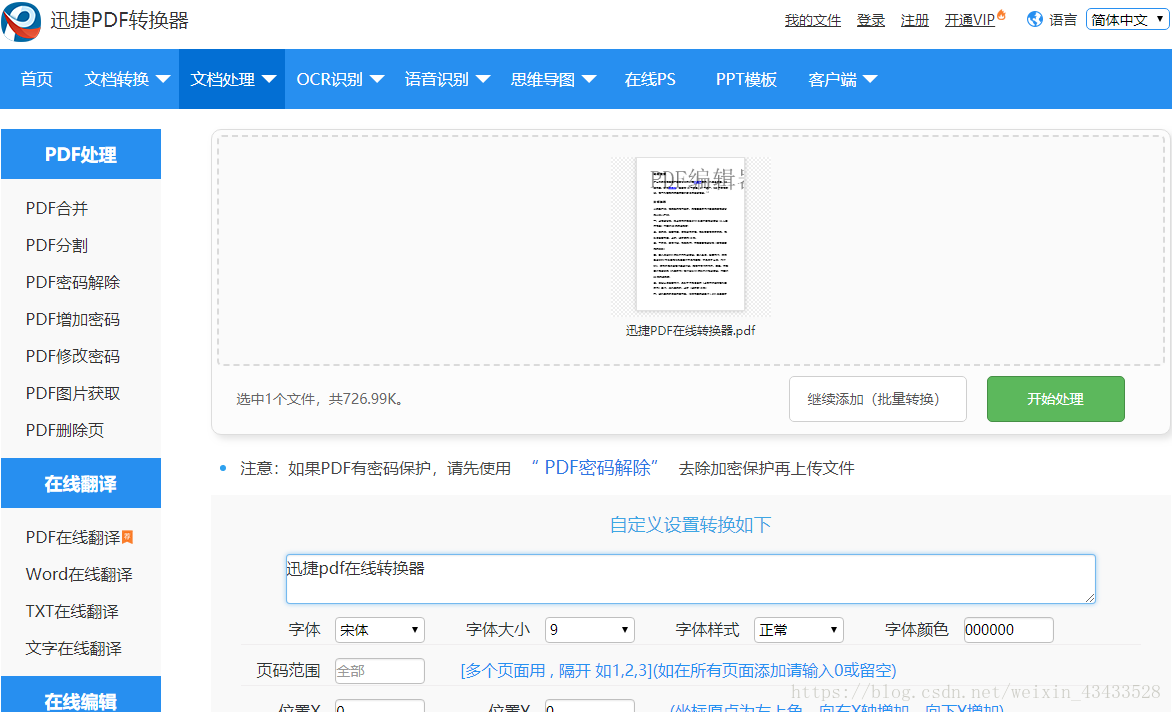The image size is (1172, 712).
Task: Click the 字体颜色 000000 color field
Action: [1008, 630]
